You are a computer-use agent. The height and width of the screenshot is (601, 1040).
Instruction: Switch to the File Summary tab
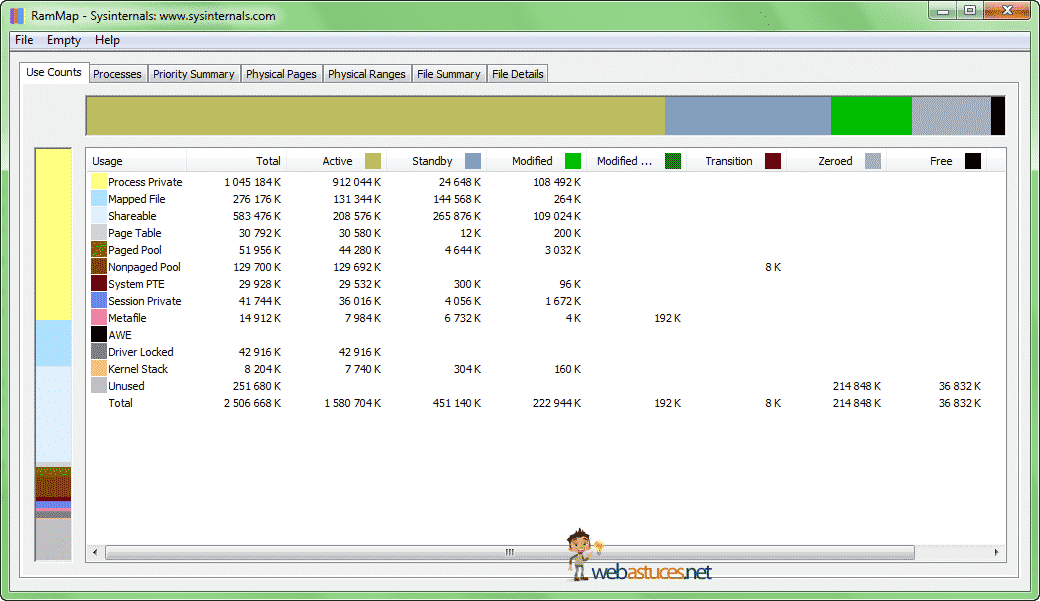448,74
